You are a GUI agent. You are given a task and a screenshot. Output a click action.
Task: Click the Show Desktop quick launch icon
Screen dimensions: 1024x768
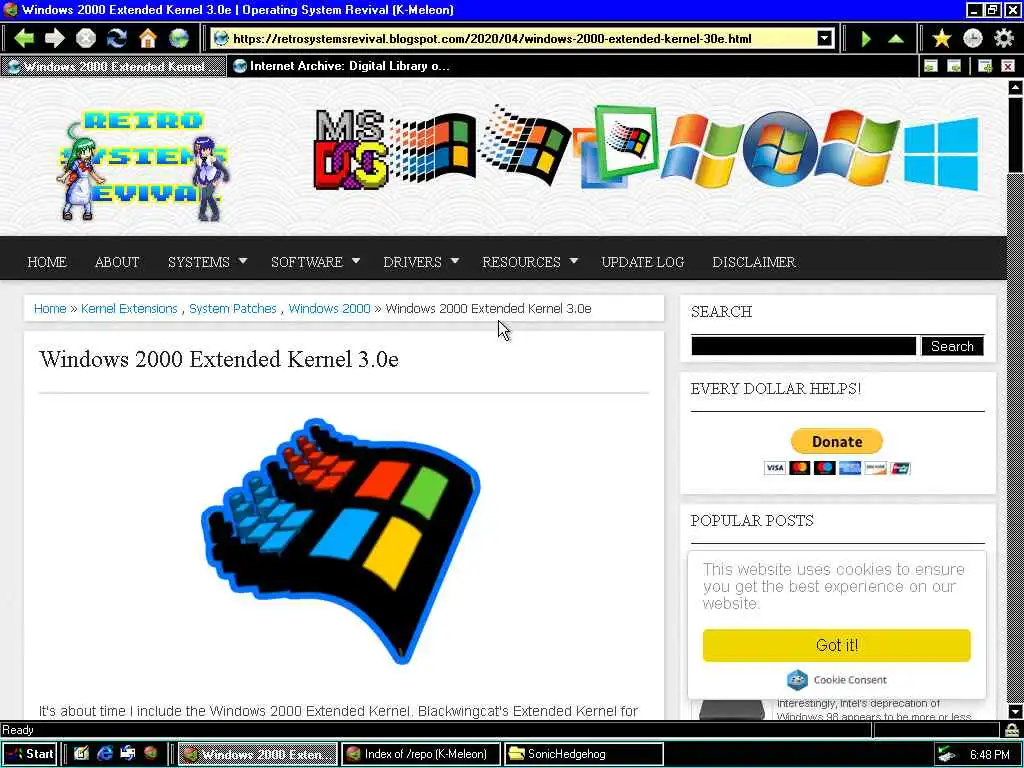pyautogui.click(x=81, y=754)
